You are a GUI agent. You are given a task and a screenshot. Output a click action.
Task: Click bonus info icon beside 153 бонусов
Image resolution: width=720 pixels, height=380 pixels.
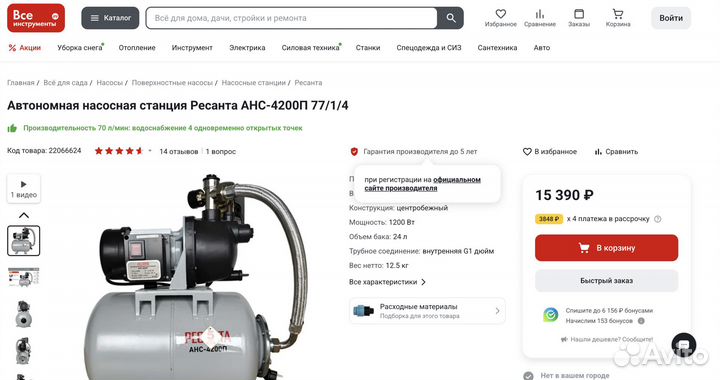point(641,321)
